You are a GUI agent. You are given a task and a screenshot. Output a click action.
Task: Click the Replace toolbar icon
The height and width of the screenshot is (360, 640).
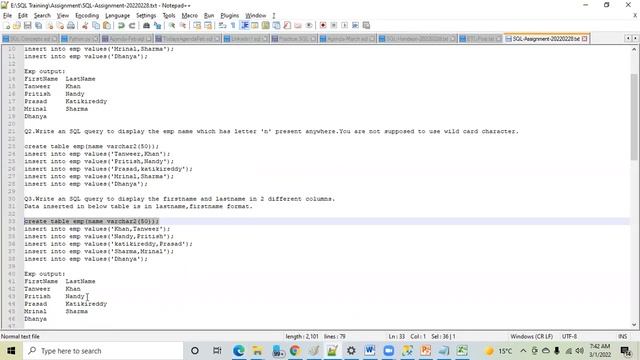pyautogui.click(x=157, y=26)
